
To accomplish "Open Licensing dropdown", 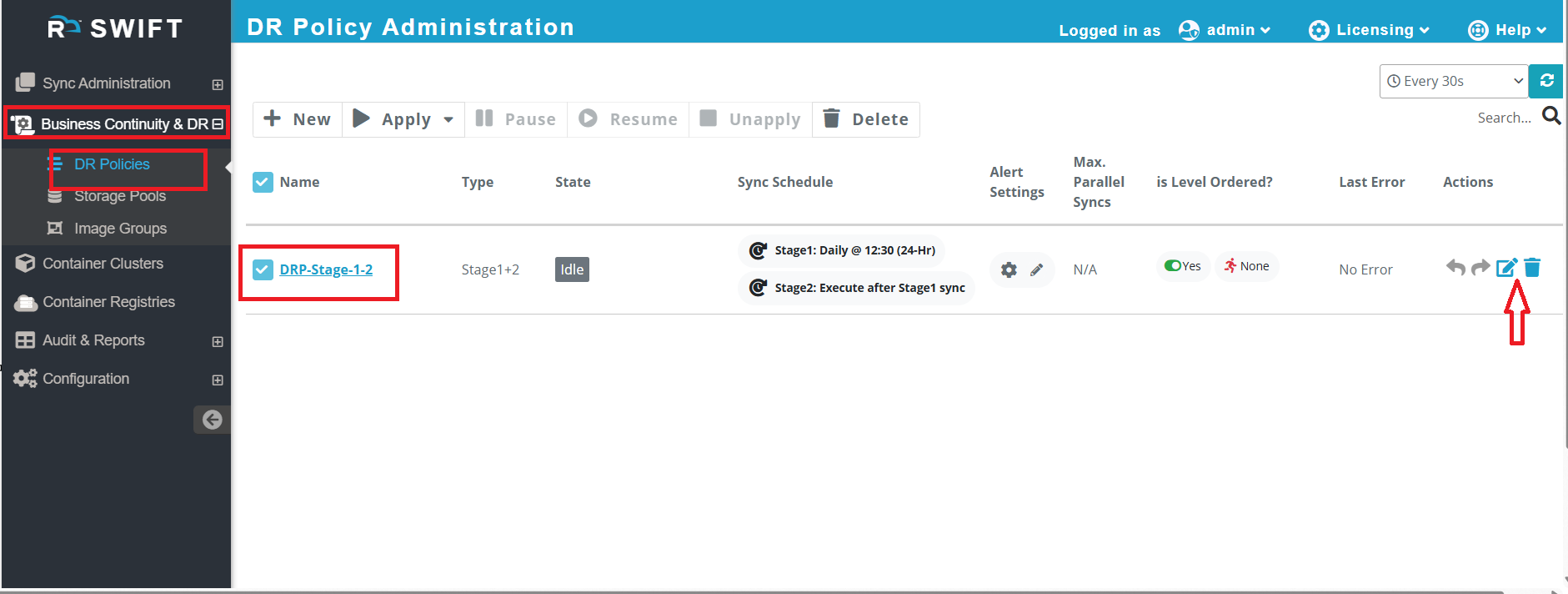I will (x=1382, y=30).
